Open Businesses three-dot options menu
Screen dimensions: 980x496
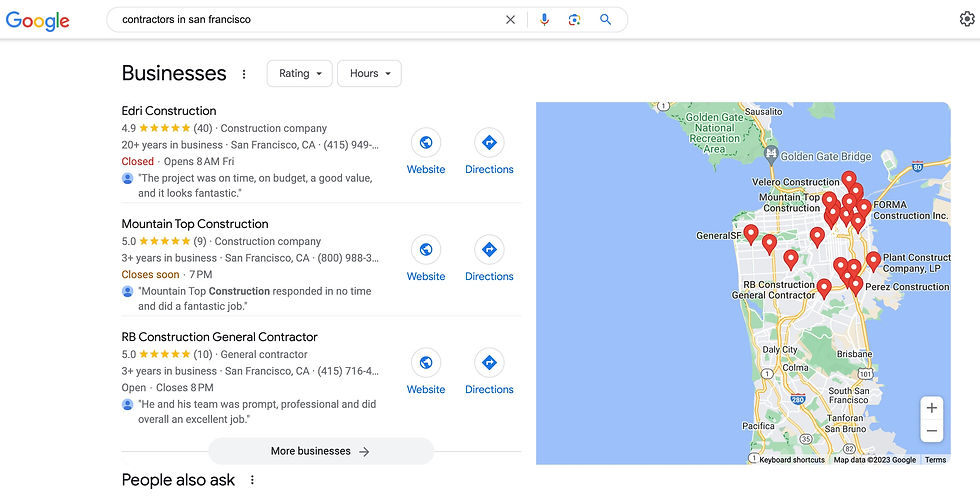[x=244, y=74]
